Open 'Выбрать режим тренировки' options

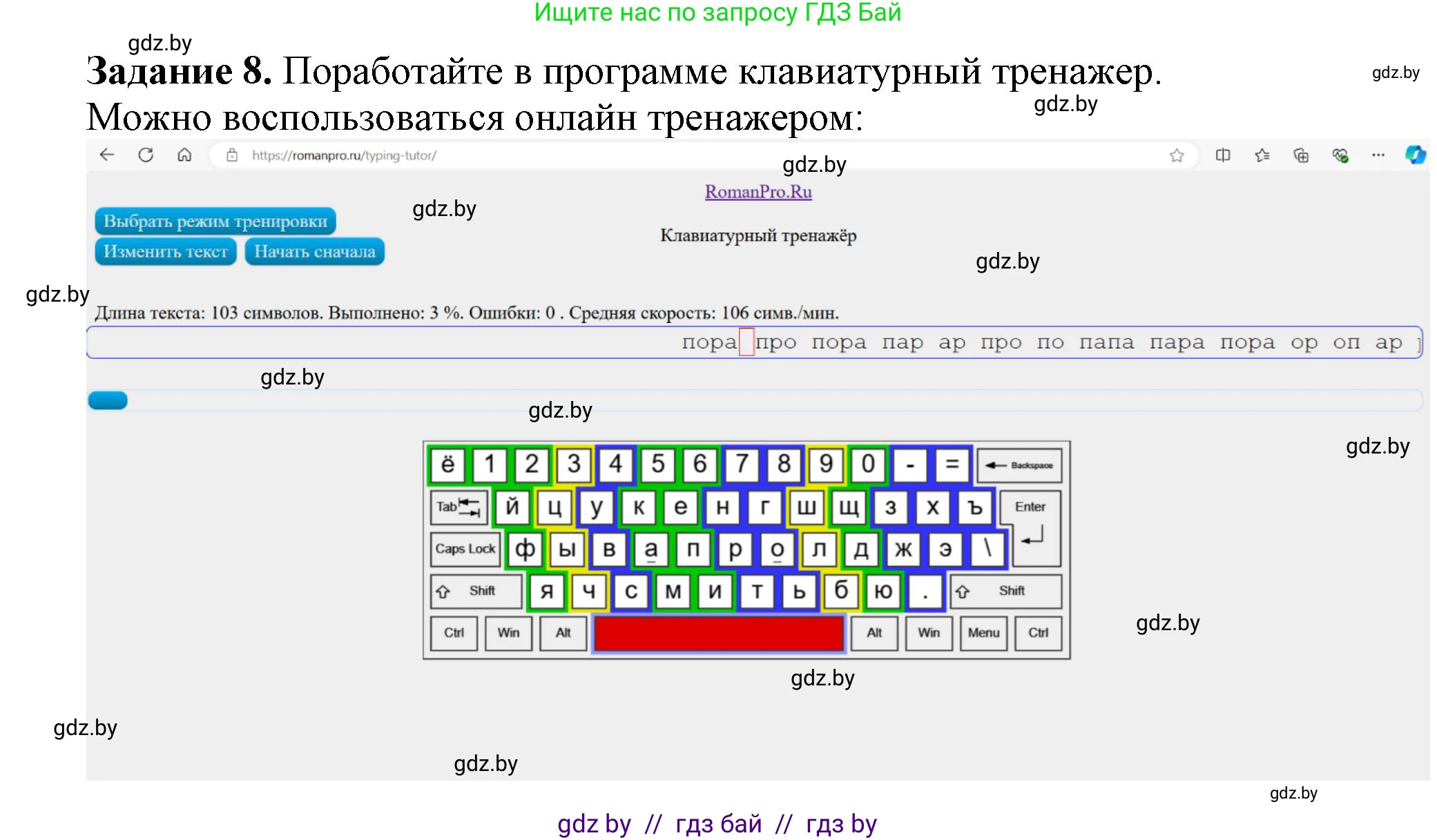tap(215, 220)
